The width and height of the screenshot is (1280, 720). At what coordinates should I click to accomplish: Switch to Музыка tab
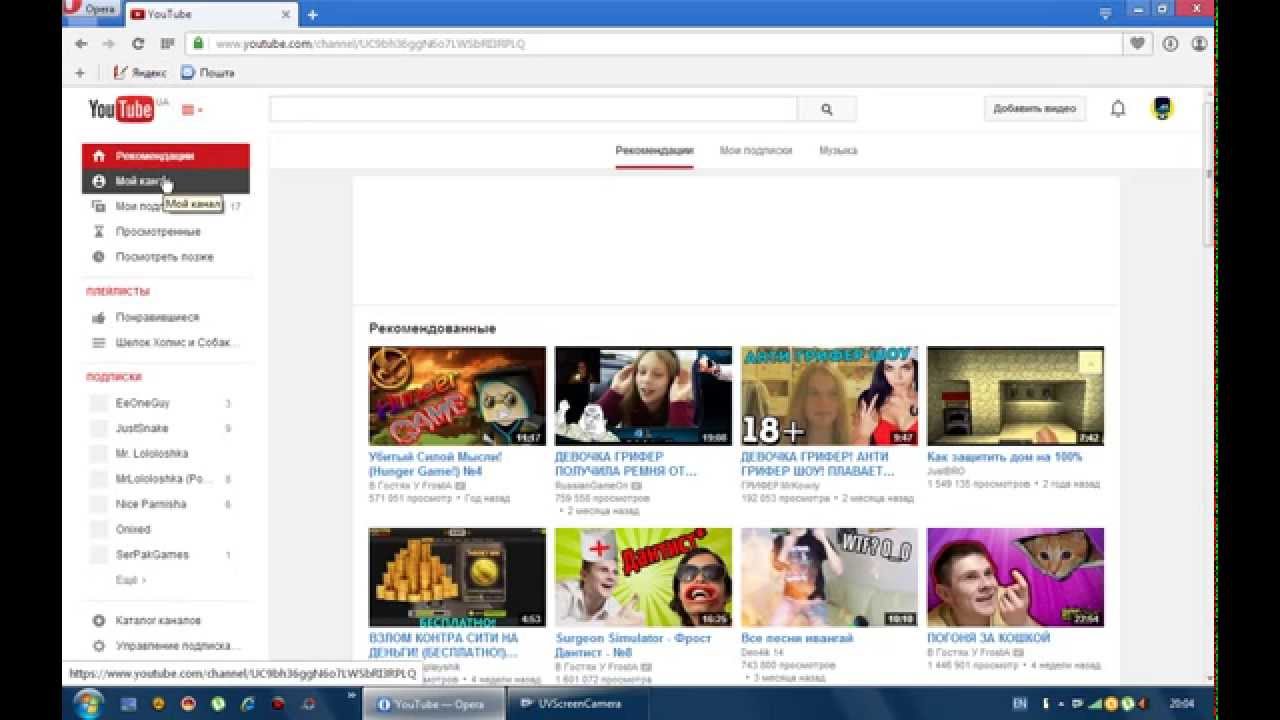pyautogui.click(x=838, y=151)
